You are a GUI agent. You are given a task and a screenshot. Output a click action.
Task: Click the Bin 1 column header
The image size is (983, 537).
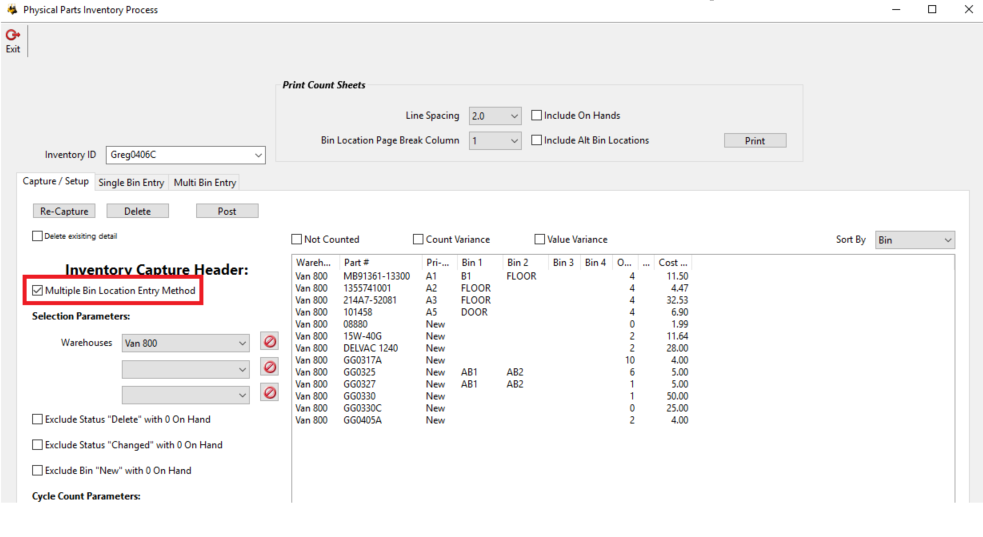[x=480, y=263]
